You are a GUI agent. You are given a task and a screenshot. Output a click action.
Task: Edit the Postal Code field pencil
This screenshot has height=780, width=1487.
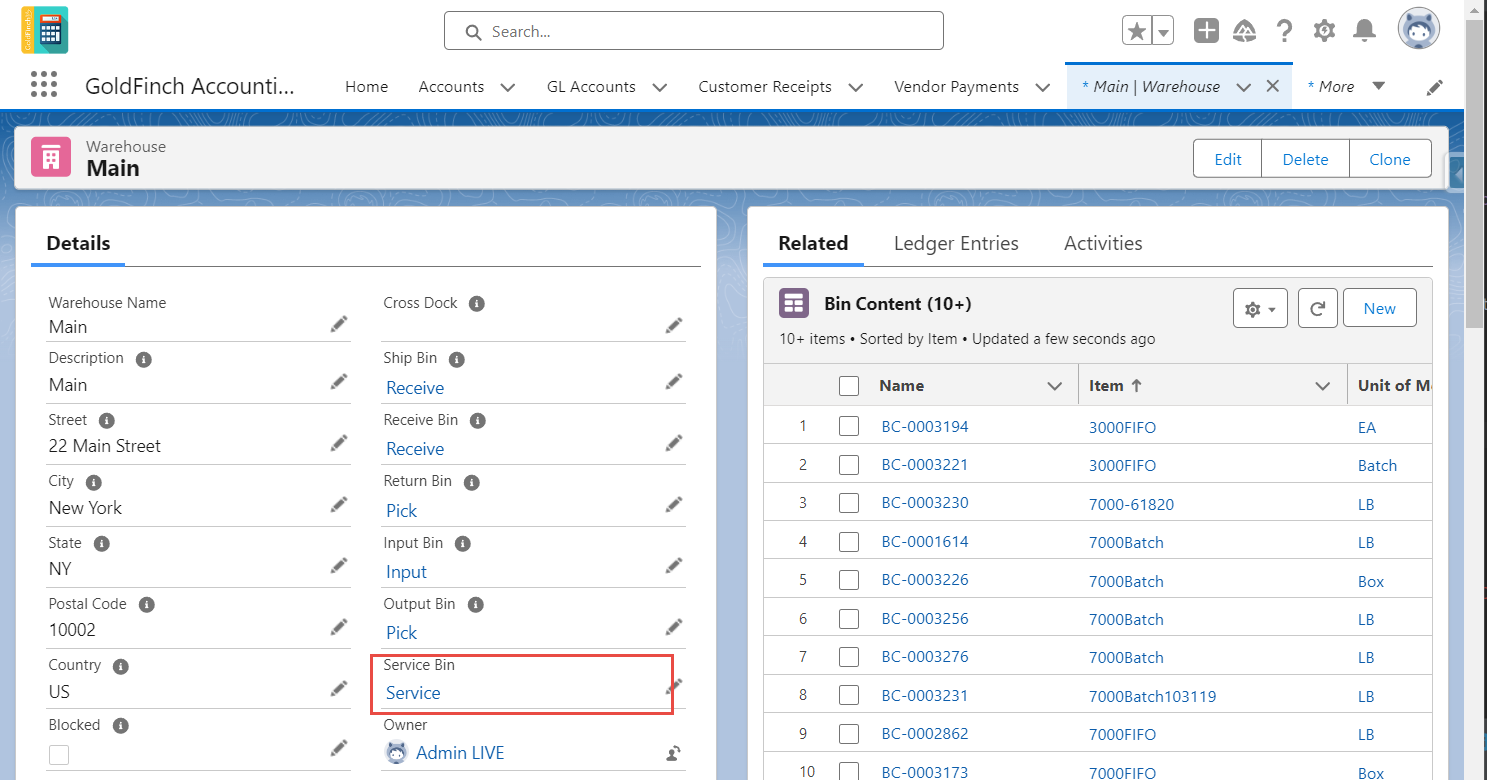(x=339, y=626)
